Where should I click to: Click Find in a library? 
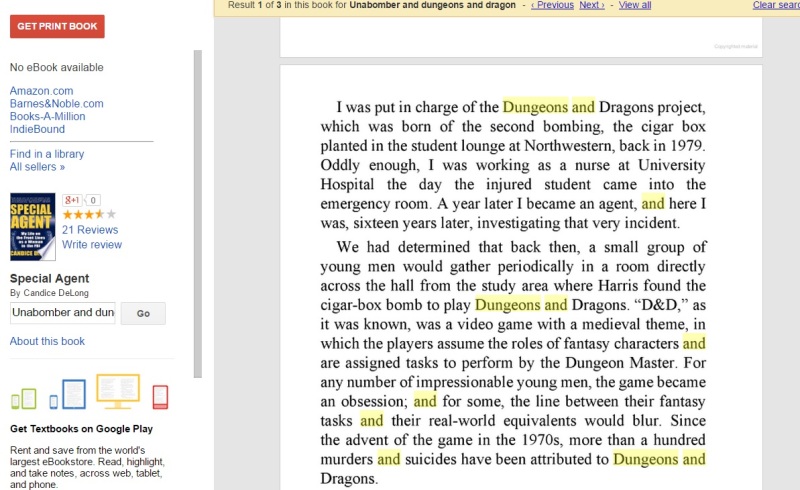pyautogui.click(x=47, y=154)
